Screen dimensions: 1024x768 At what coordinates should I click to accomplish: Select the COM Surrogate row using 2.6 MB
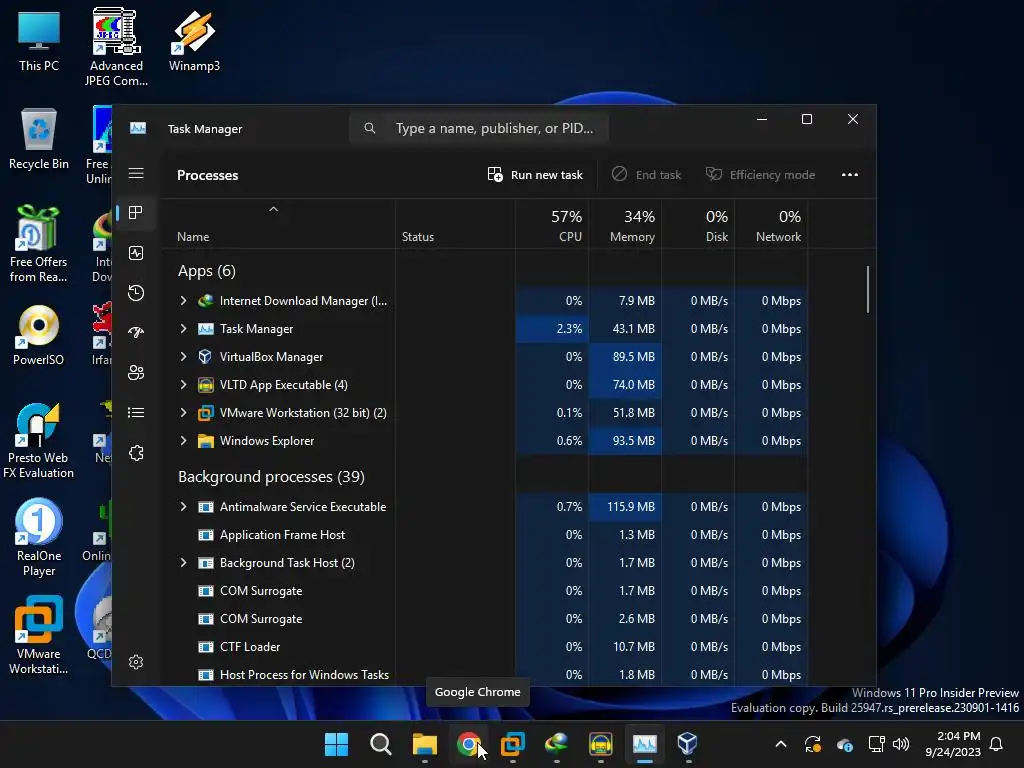pyautogui.click(x=485, y=618)
